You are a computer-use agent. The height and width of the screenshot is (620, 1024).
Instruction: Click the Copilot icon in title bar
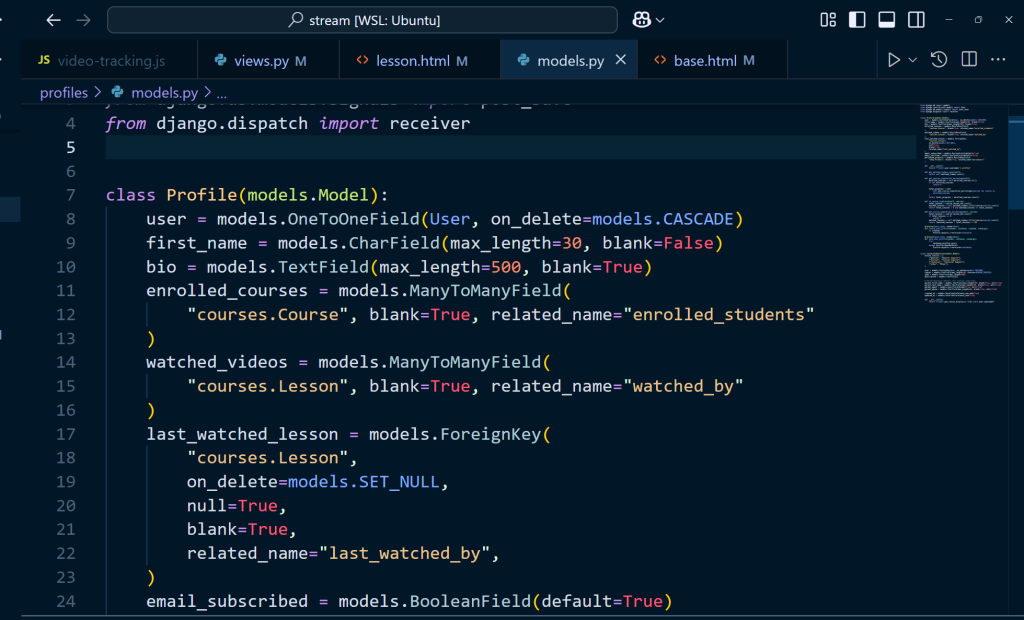[642, 20]
